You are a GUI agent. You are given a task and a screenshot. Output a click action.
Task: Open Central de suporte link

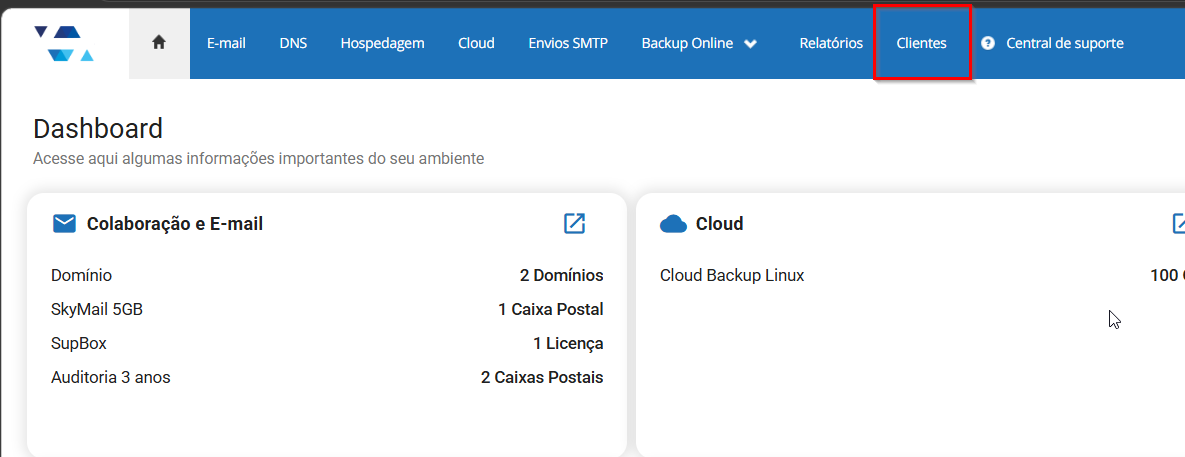[x=1065, y=43]
